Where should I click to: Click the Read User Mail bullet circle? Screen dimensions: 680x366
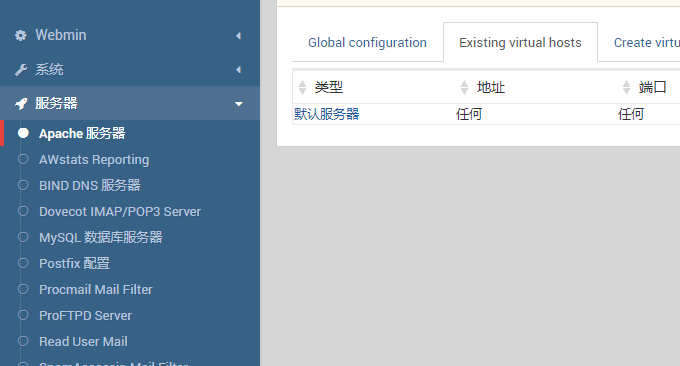click(23, 341)
